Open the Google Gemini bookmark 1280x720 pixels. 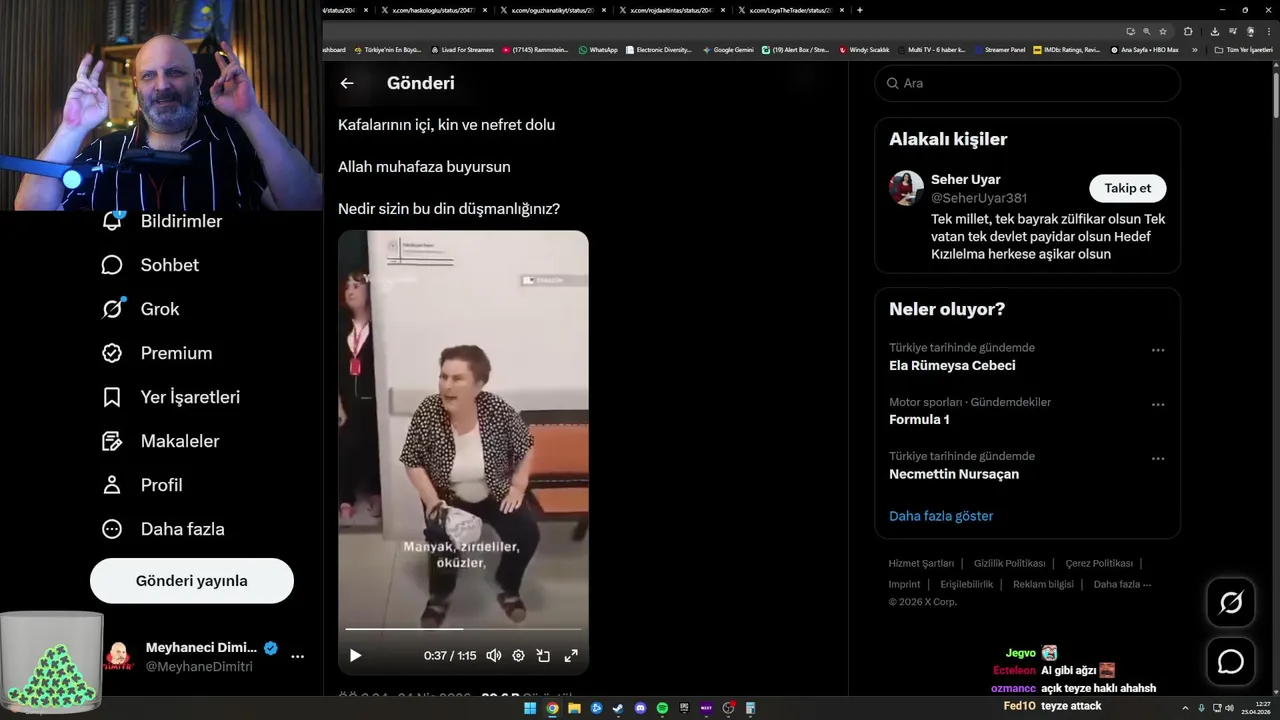tap(728, 50)
